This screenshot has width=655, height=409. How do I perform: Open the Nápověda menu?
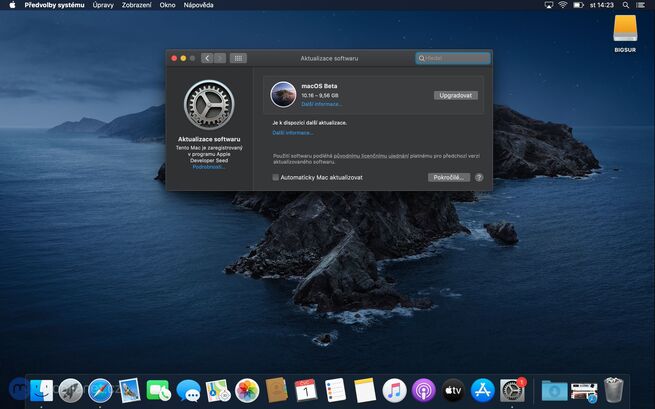coord(198,5)
